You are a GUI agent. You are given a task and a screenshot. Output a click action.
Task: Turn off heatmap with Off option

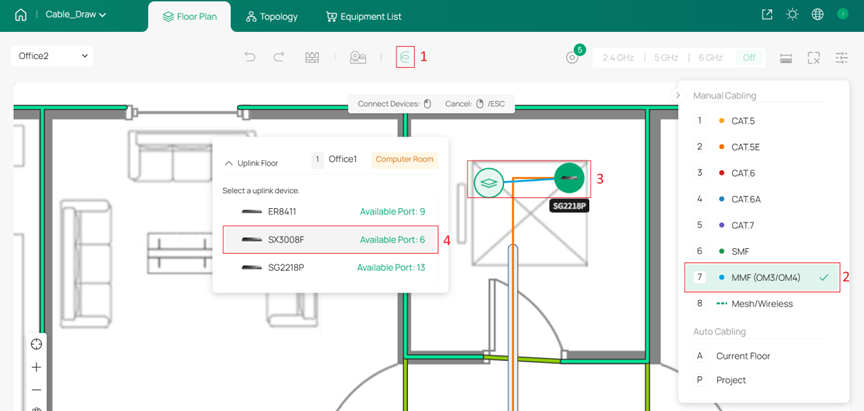(x=749, y=58)
